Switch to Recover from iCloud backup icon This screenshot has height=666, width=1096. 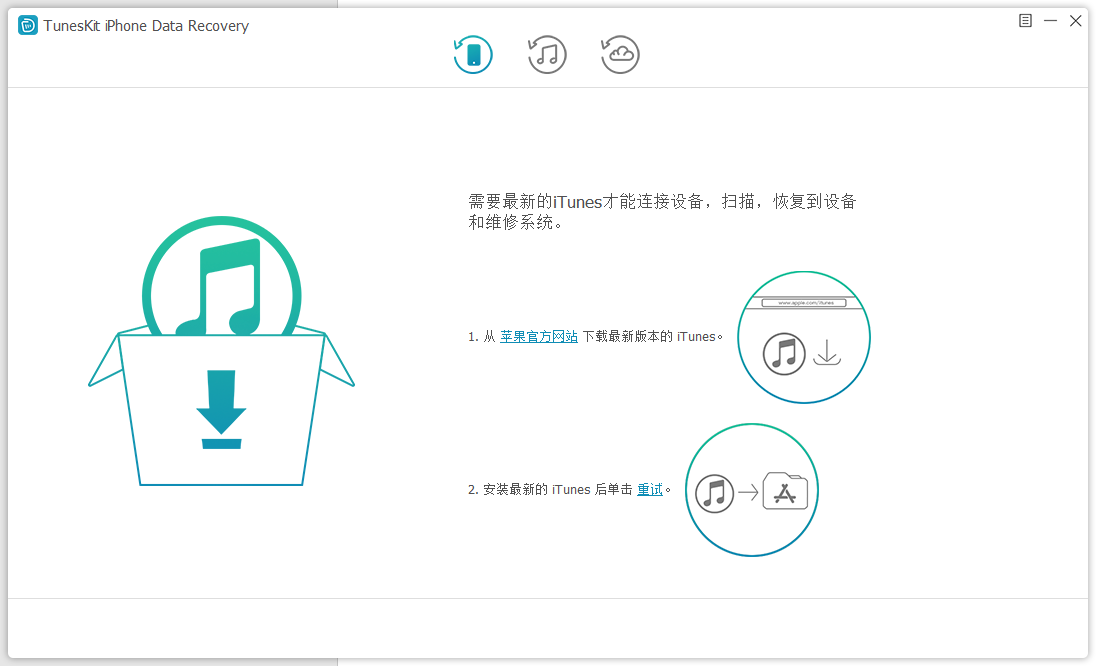click(x=620, y=55)
